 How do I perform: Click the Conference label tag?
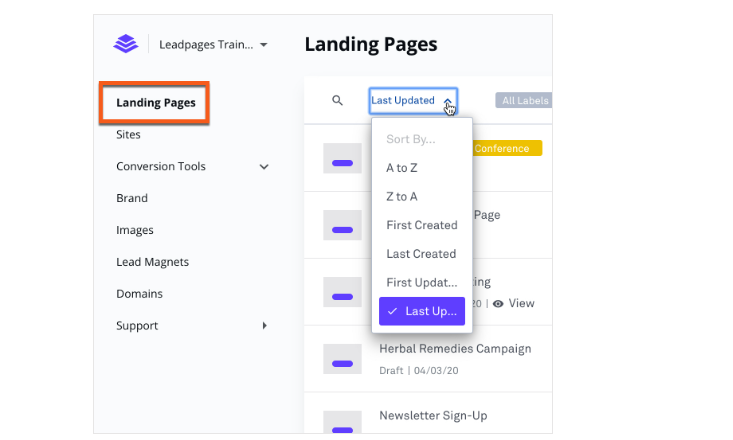point(507,148)
